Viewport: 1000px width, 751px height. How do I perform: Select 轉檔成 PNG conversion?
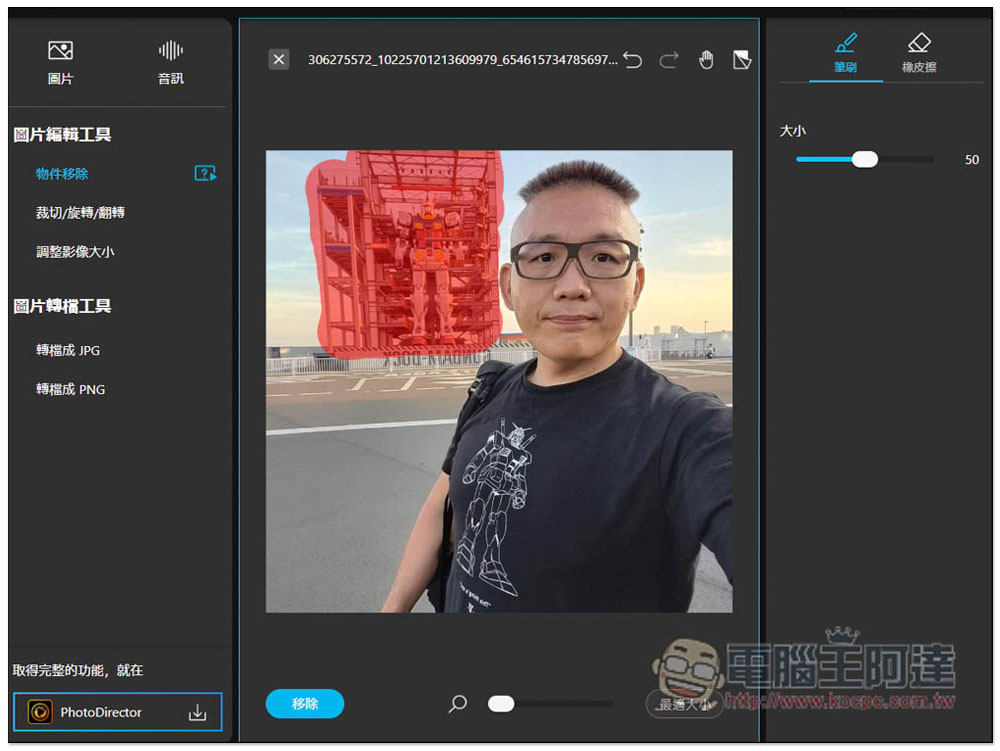click(x=70, y=390)
